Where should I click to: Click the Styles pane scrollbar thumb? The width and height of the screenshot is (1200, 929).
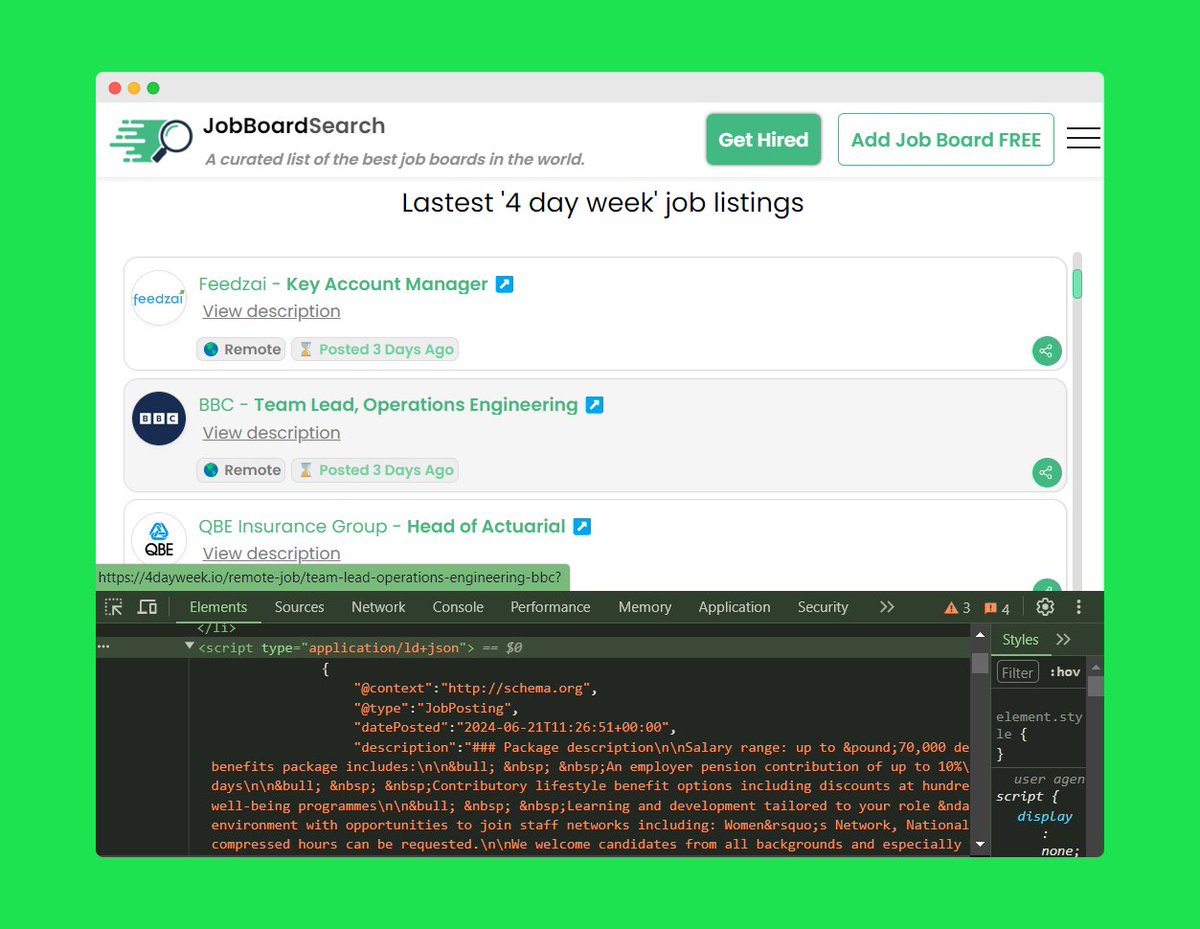point(1096,686)
